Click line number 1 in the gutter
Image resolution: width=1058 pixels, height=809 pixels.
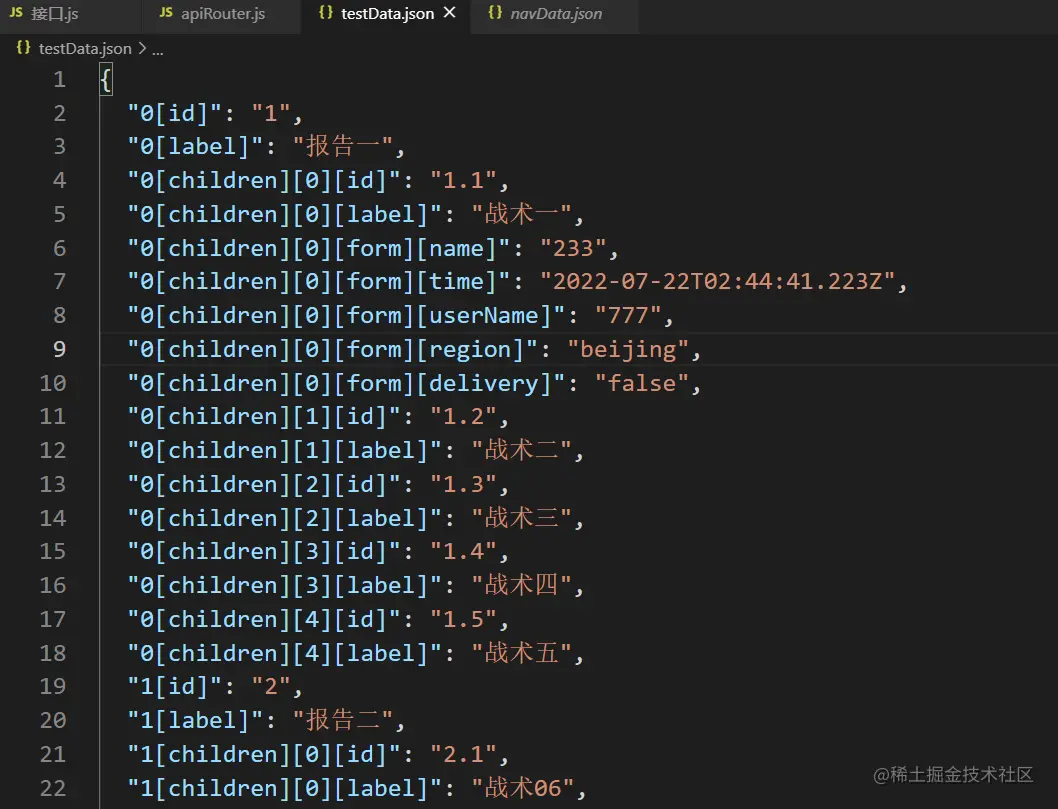(x=59, y=80)
